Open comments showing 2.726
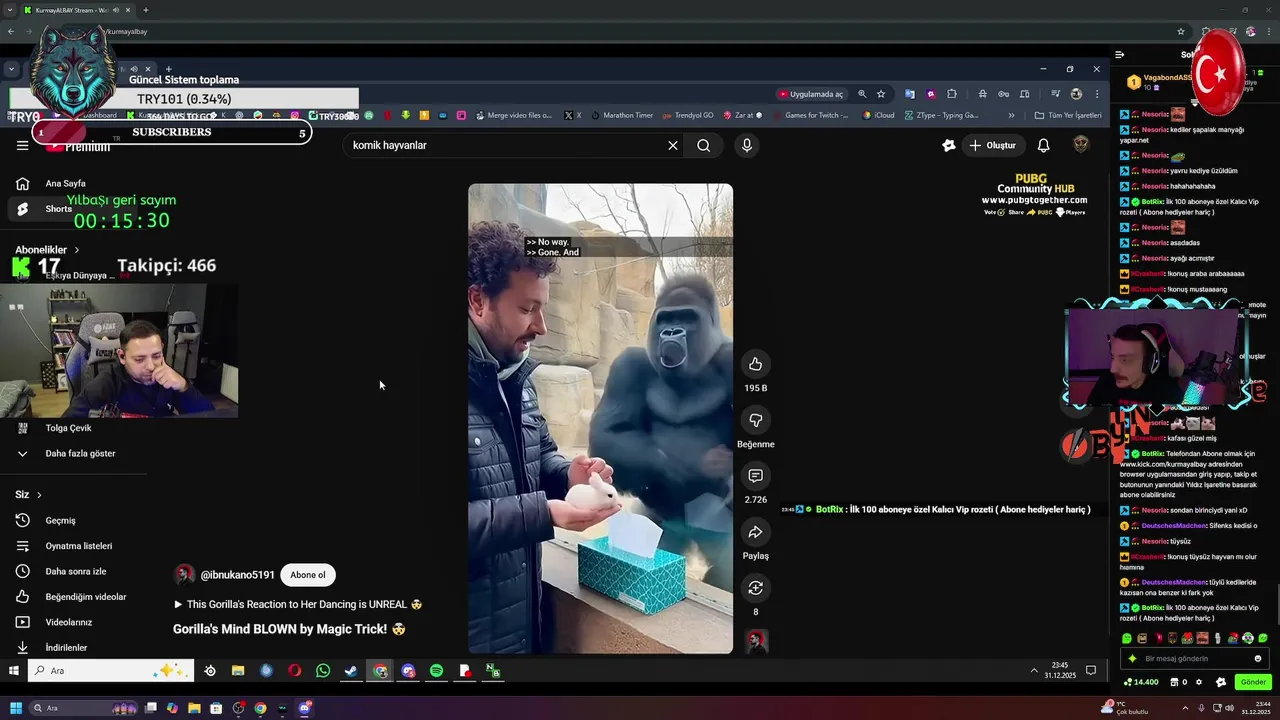Screen dimensions: 1280x720 point(755,476)
